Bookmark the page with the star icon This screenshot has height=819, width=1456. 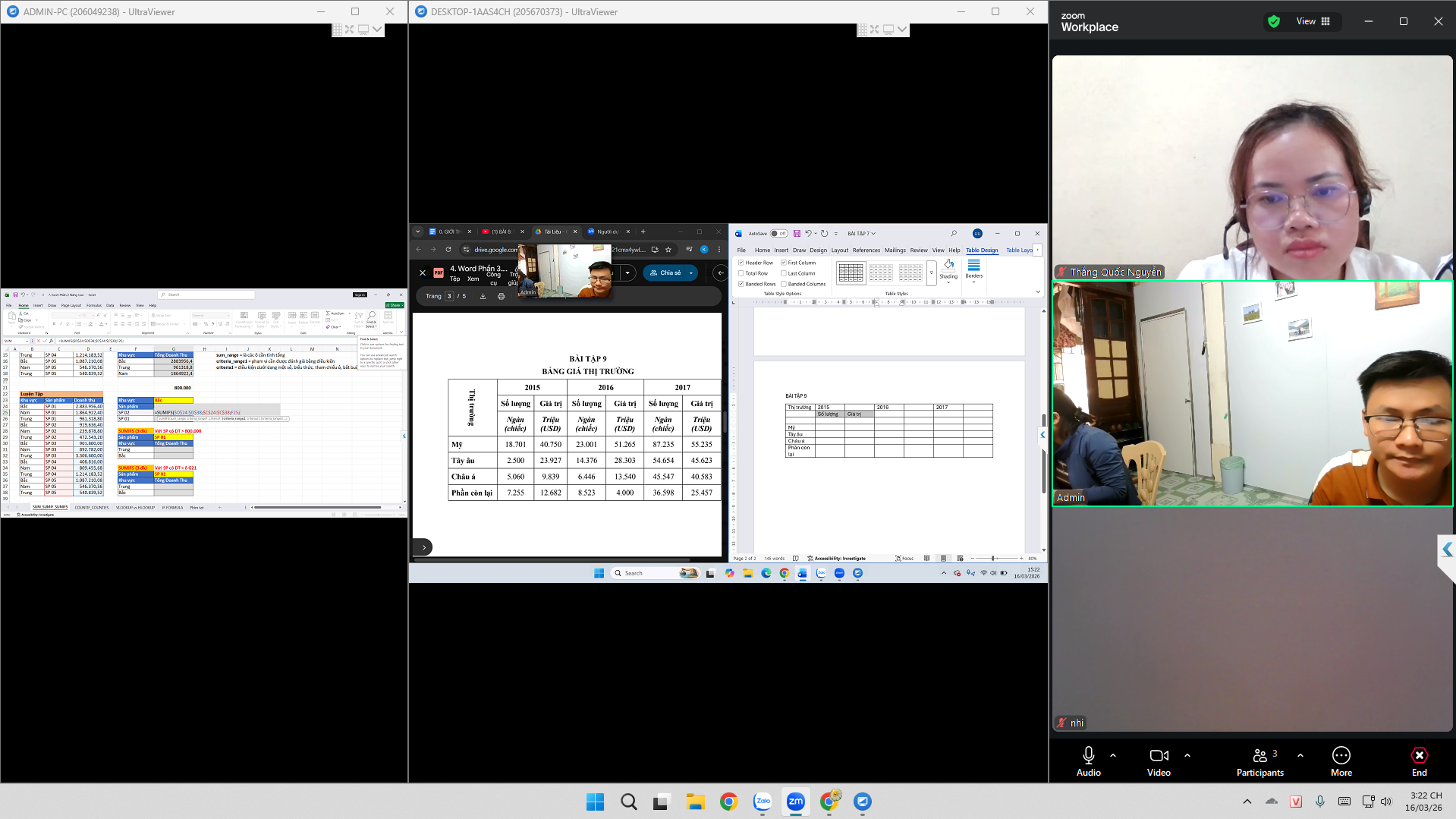[668, 250]
